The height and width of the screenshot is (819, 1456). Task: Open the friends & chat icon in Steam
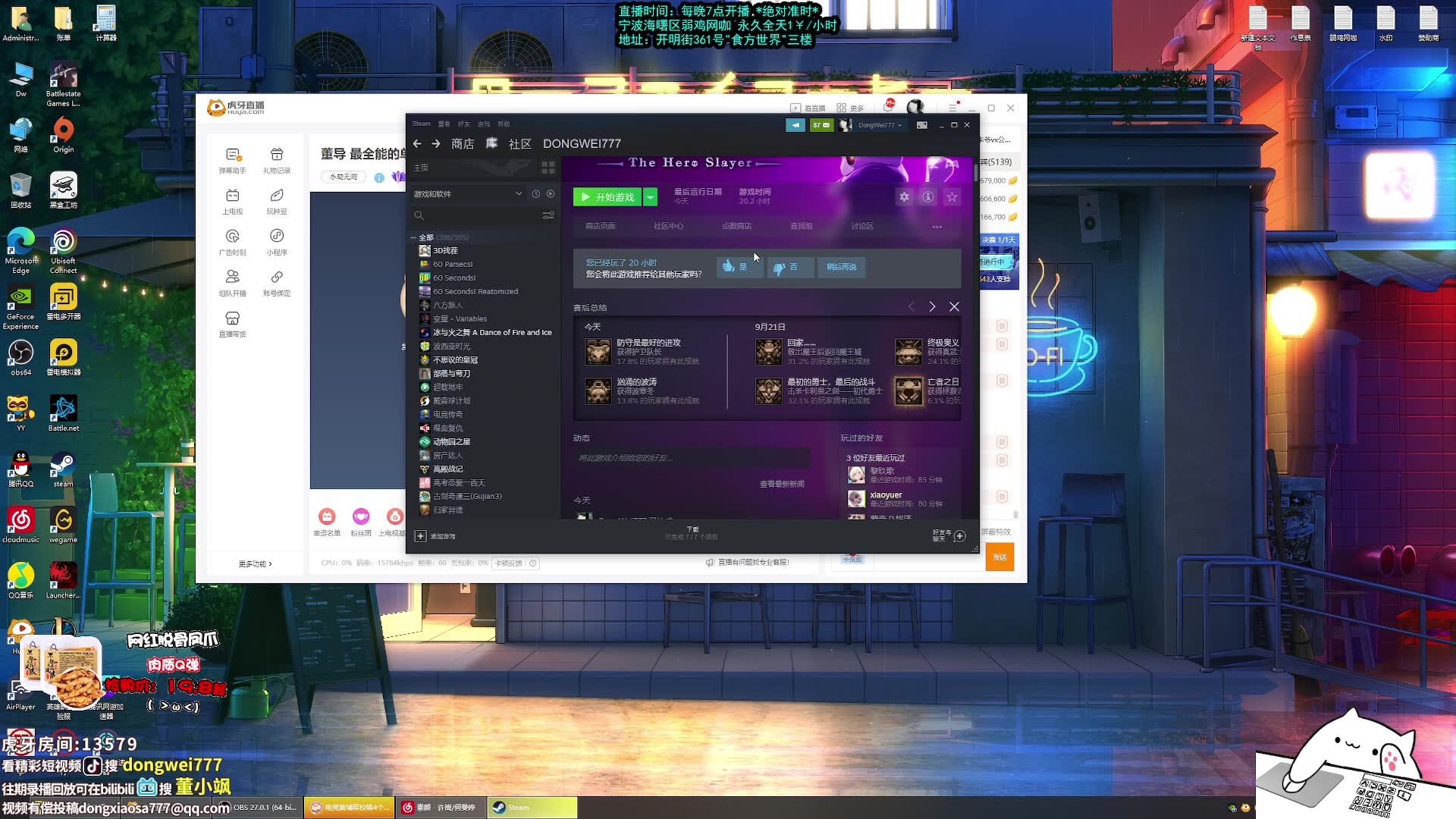[x=959, y=536]
